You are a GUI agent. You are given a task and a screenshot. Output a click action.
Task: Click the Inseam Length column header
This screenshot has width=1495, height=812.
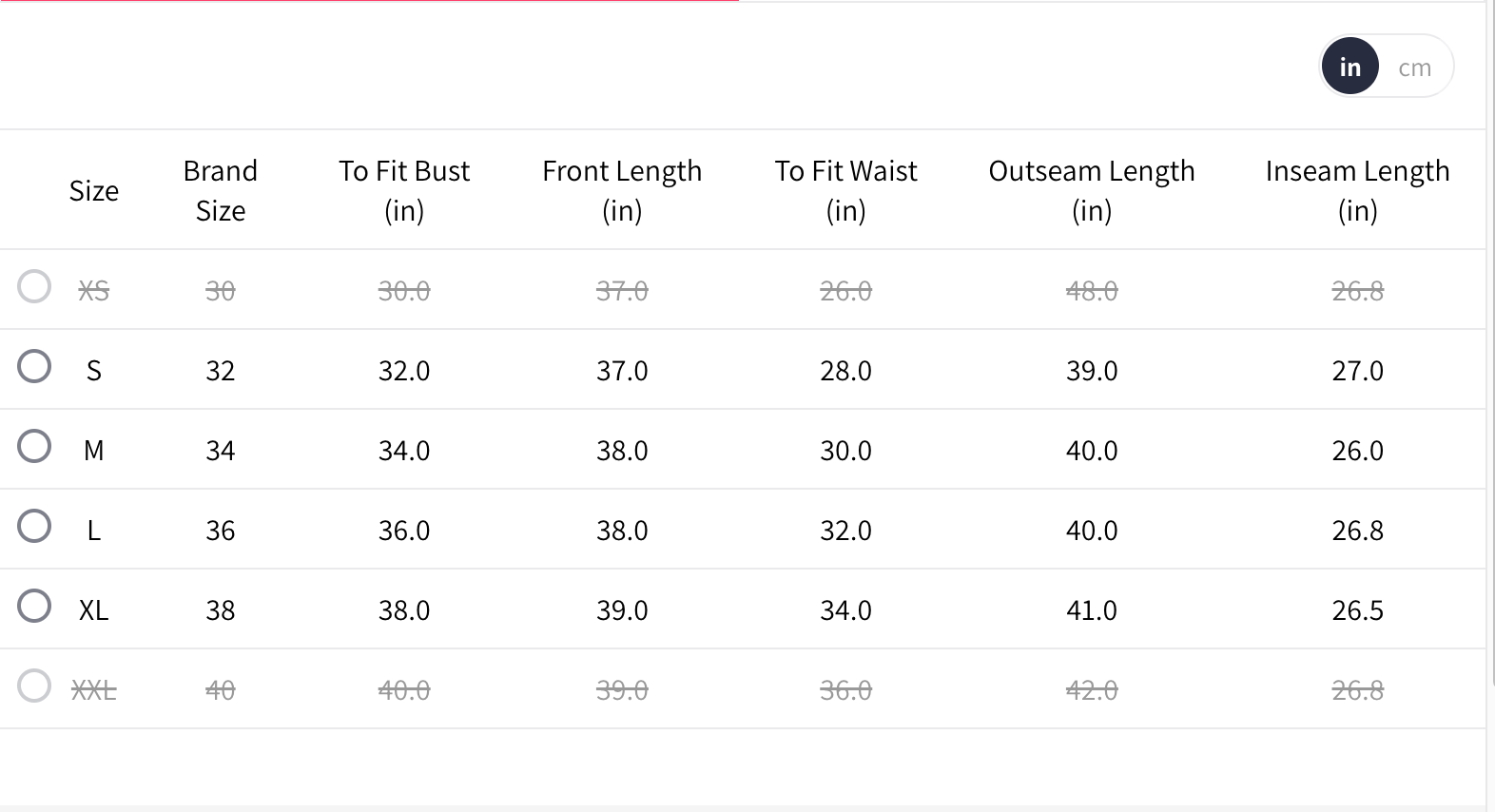[x=1357, y=190]
